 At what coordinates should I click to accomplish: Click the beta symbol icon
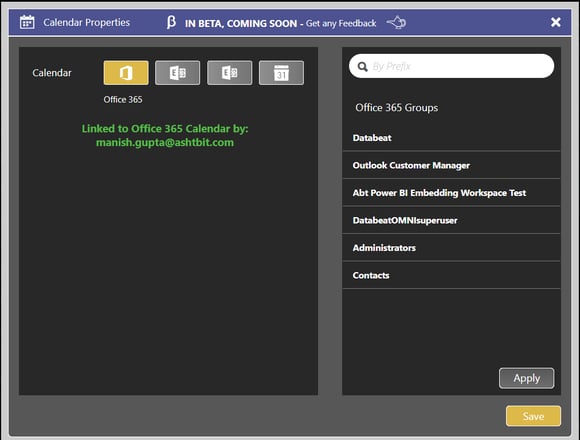click(x=171, y=22)
